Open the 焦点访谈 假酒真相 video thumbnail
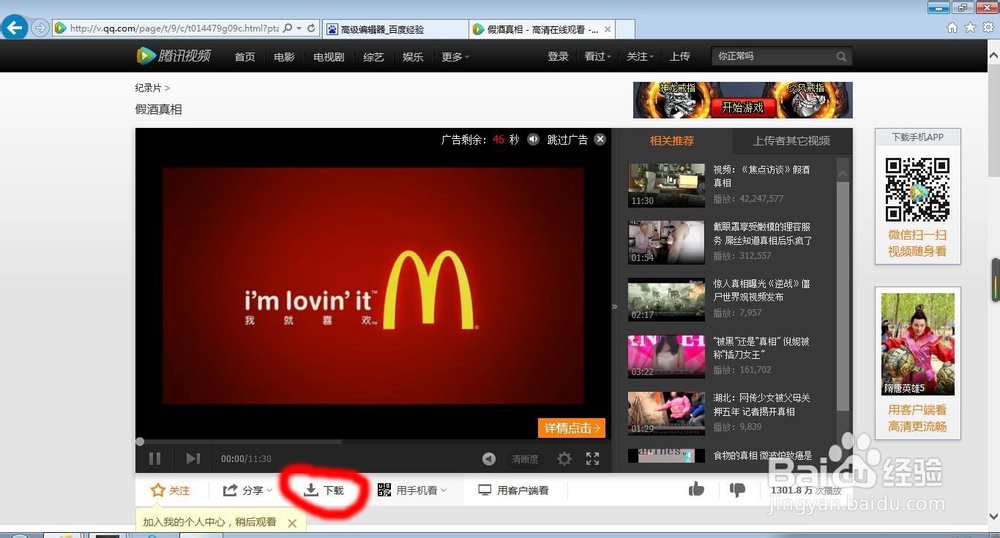The height and width of the screenshot is (538, 1000). pos(666,185)
